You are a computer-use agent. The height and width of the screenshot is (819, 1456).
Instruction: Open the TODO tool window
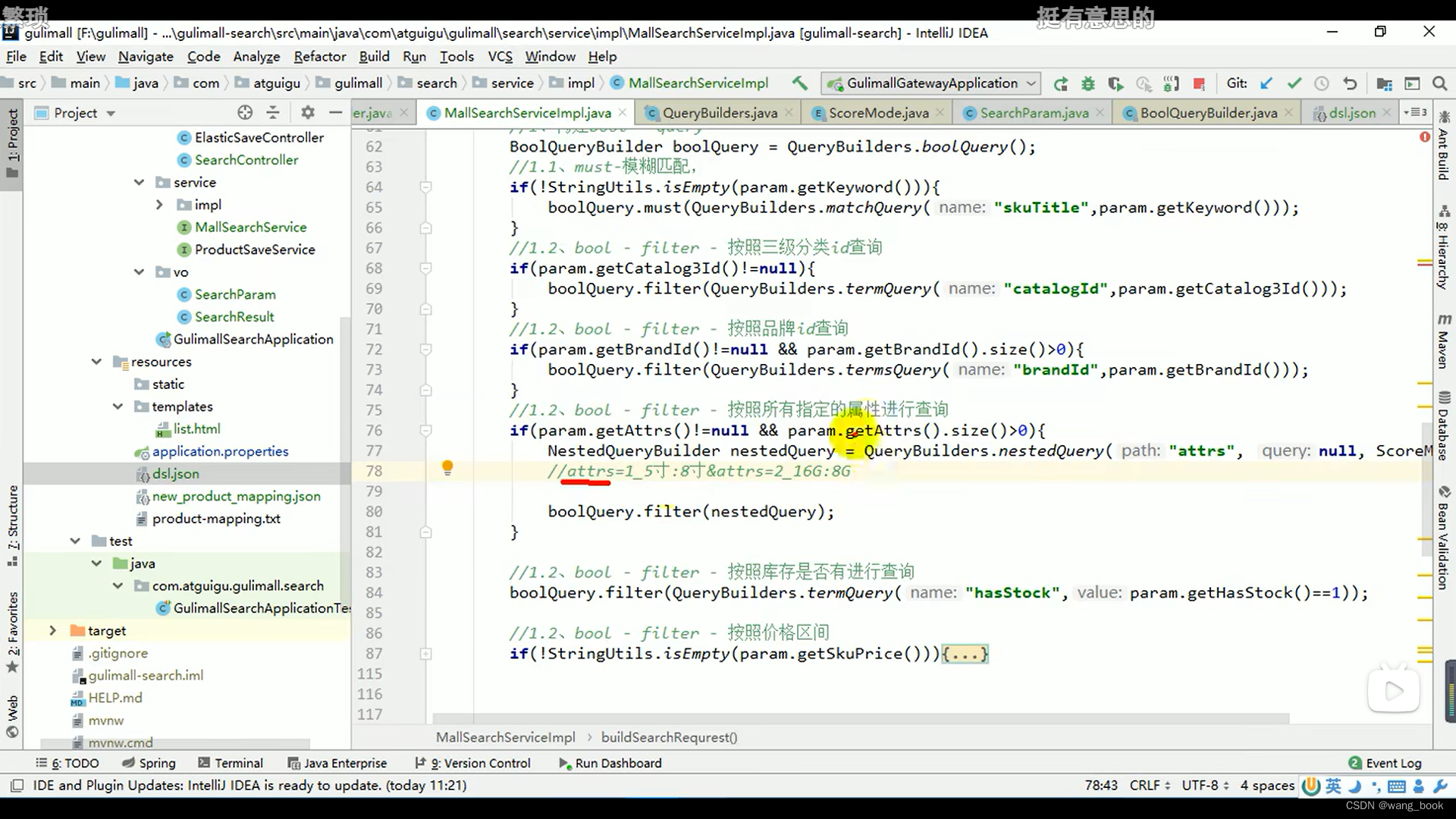(67, 763)
